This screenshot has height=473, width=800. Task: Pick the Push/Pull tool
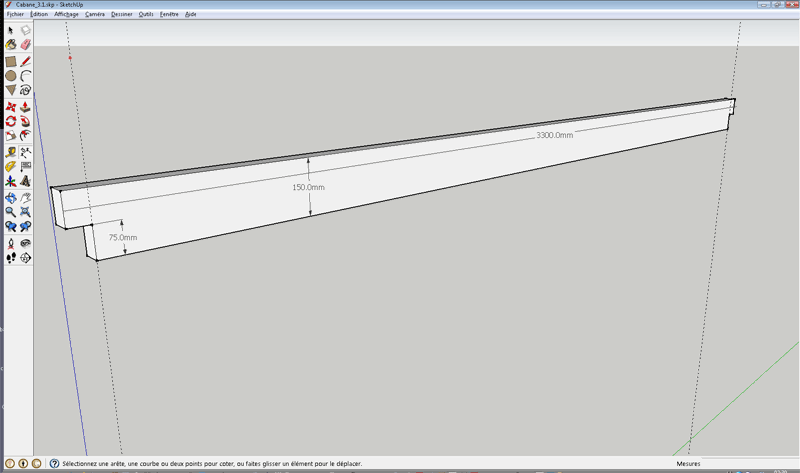(x=26, y=106)
